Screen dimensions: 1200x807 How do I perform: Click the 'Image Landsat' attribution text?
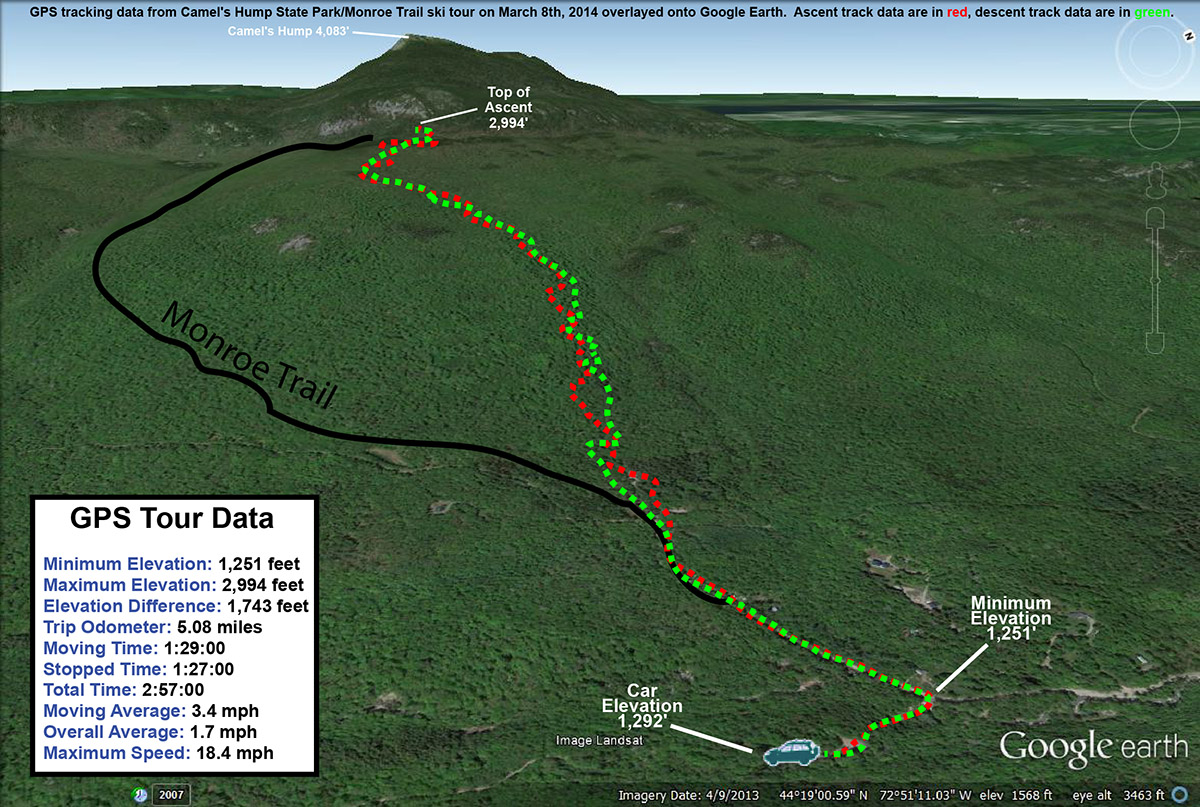[x=601, y=739]
